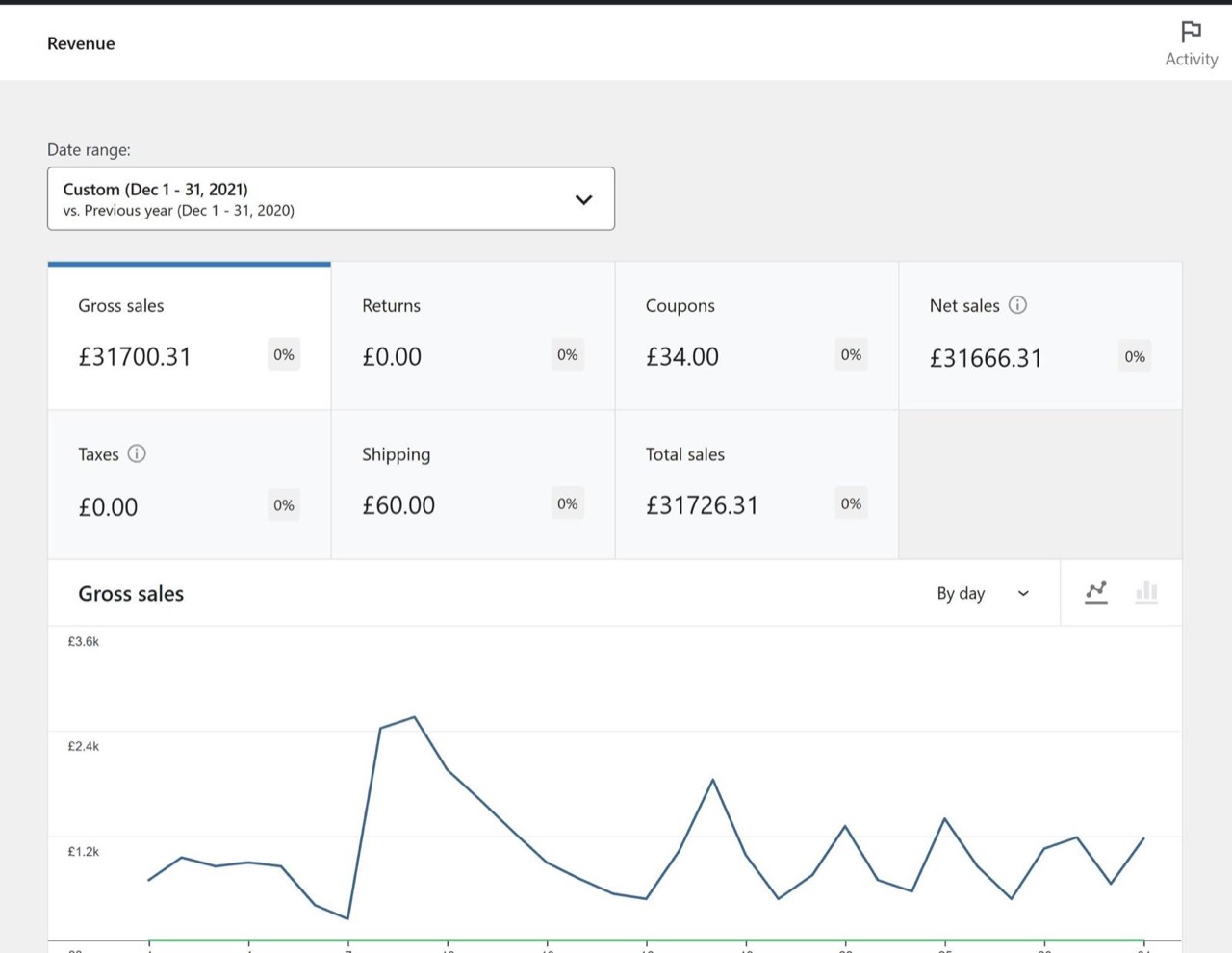Click the Revenue page title

coord(81,43)
